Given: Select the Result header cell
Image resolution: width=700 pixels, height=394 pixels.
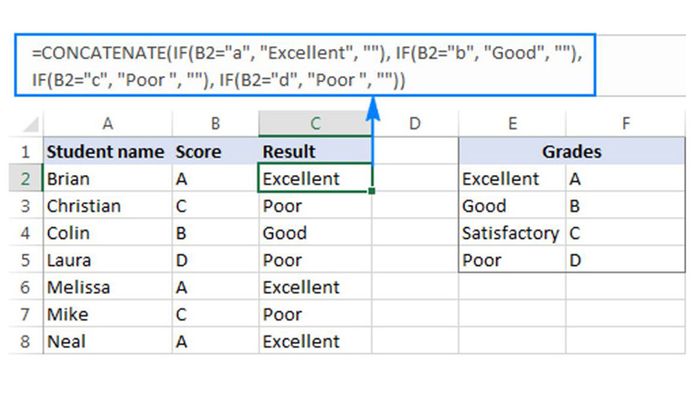Looking at the screenshot, I should 315,151.
